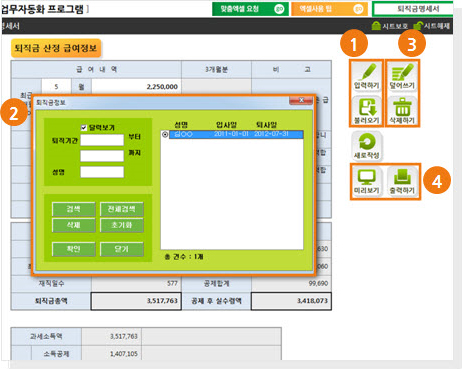Image resolution: width=462 pixels, height=369 pixels.
Task: Click the 초기화 reset button
Action: (x=122, y=225)
